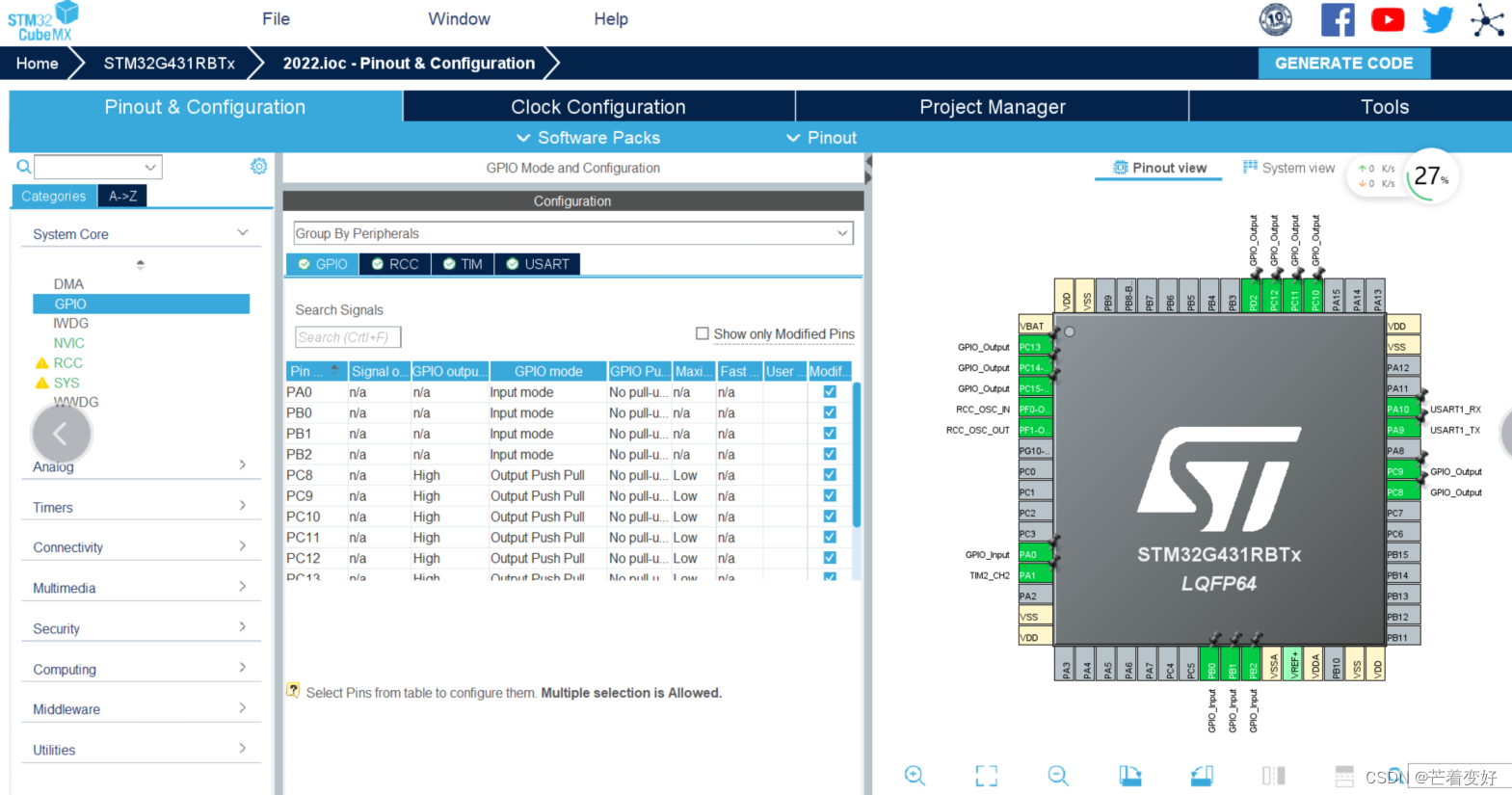Click the zoom out icon below chip view

(1058, 776)
